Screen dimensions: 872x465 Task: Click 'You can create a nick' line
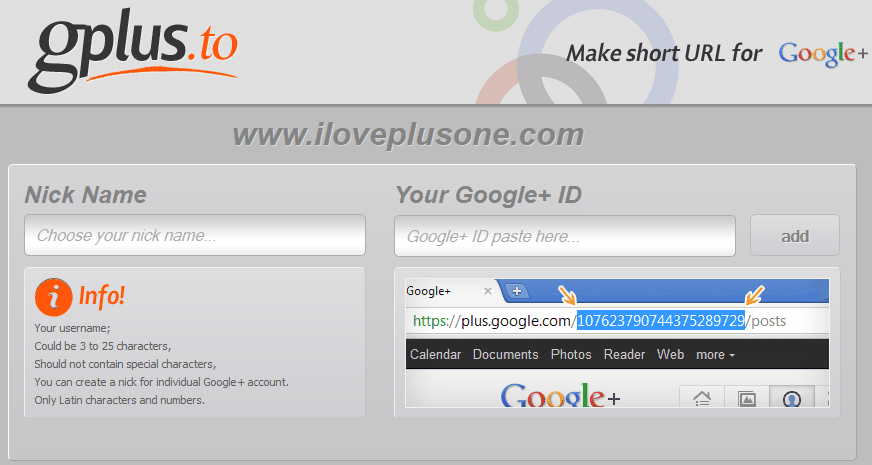[x=161, y=382]
